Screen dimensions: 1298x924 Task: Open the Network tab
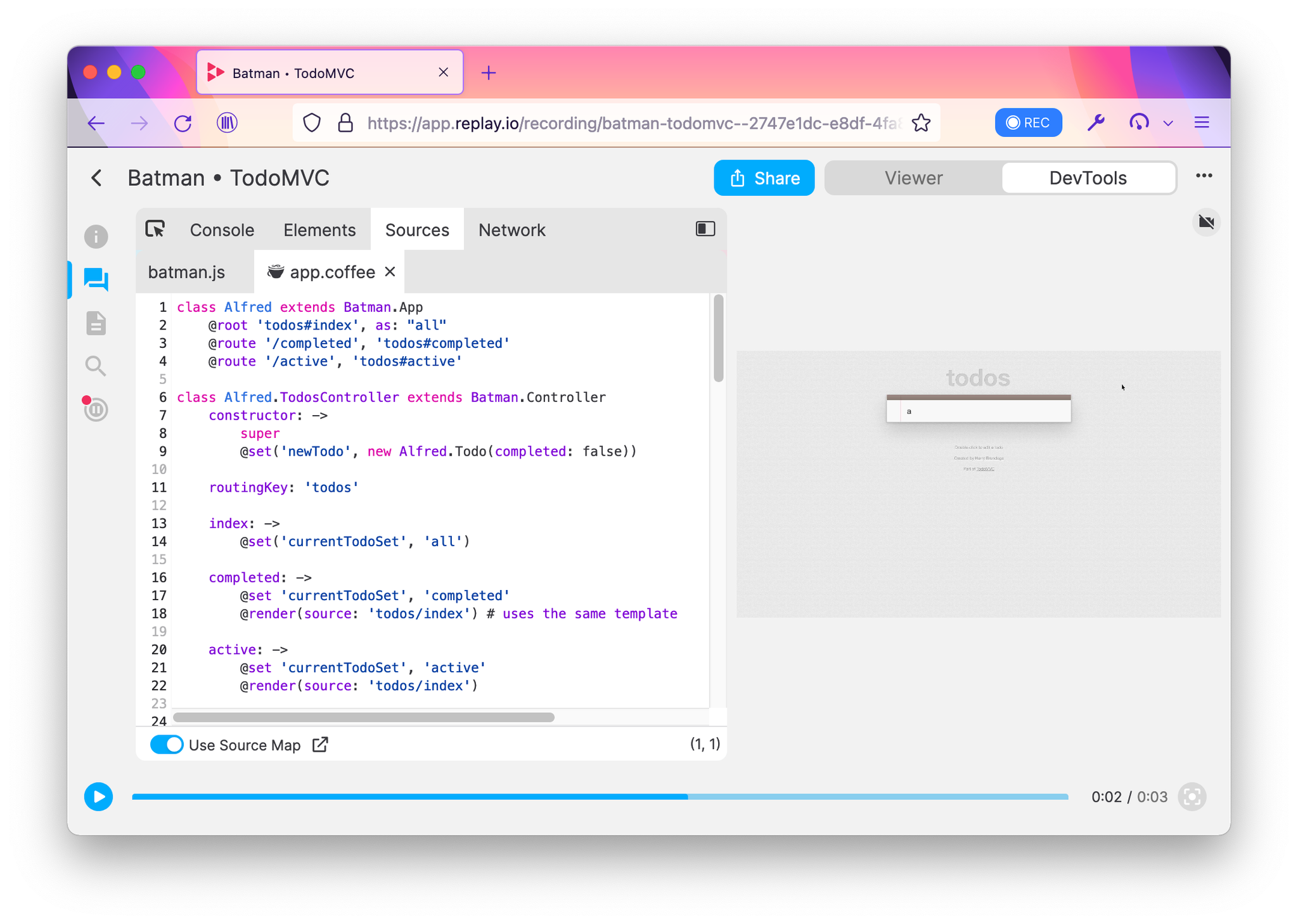511,230
